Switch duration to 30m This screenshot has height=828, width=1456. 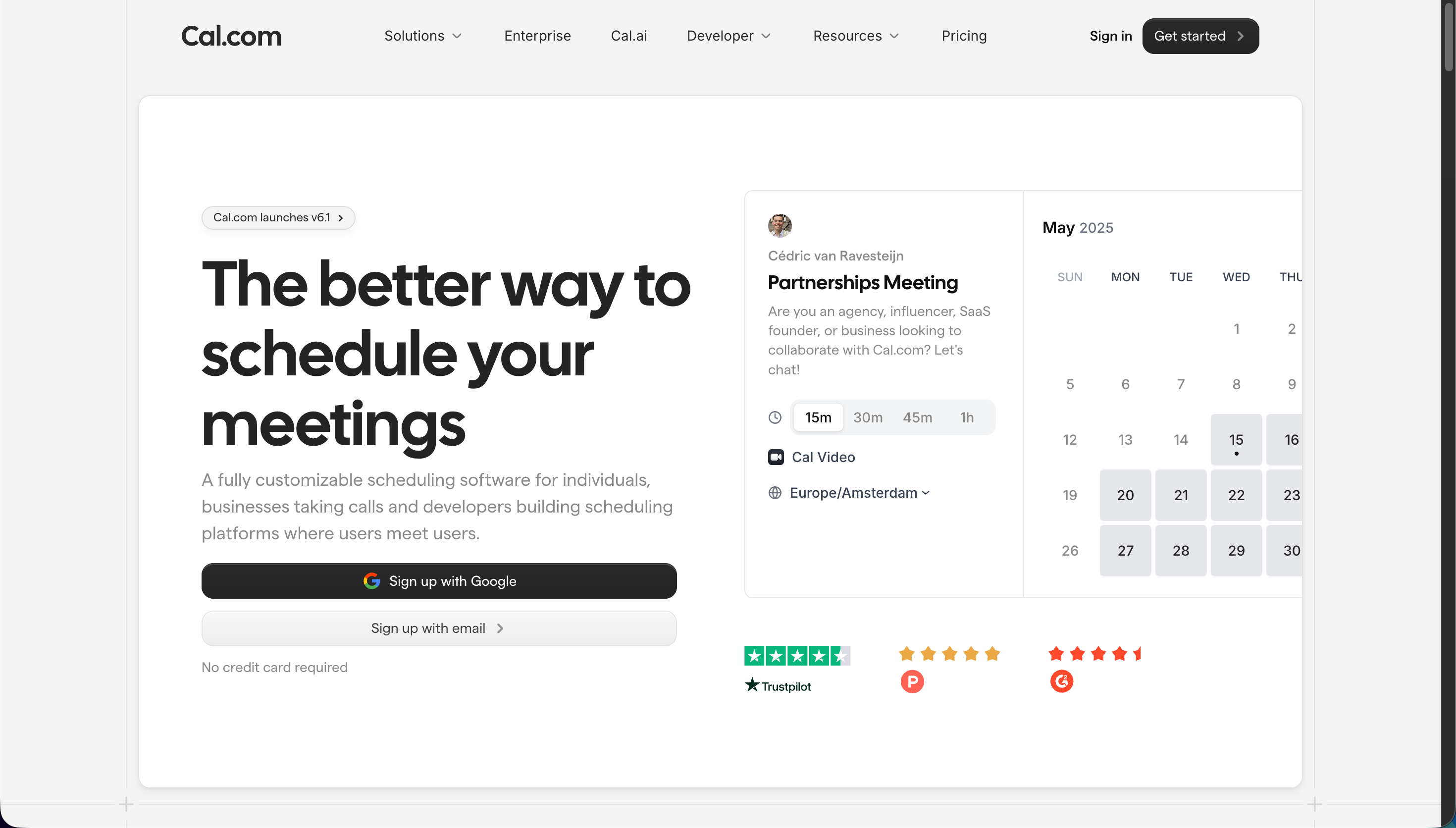(x=868, y=417)
